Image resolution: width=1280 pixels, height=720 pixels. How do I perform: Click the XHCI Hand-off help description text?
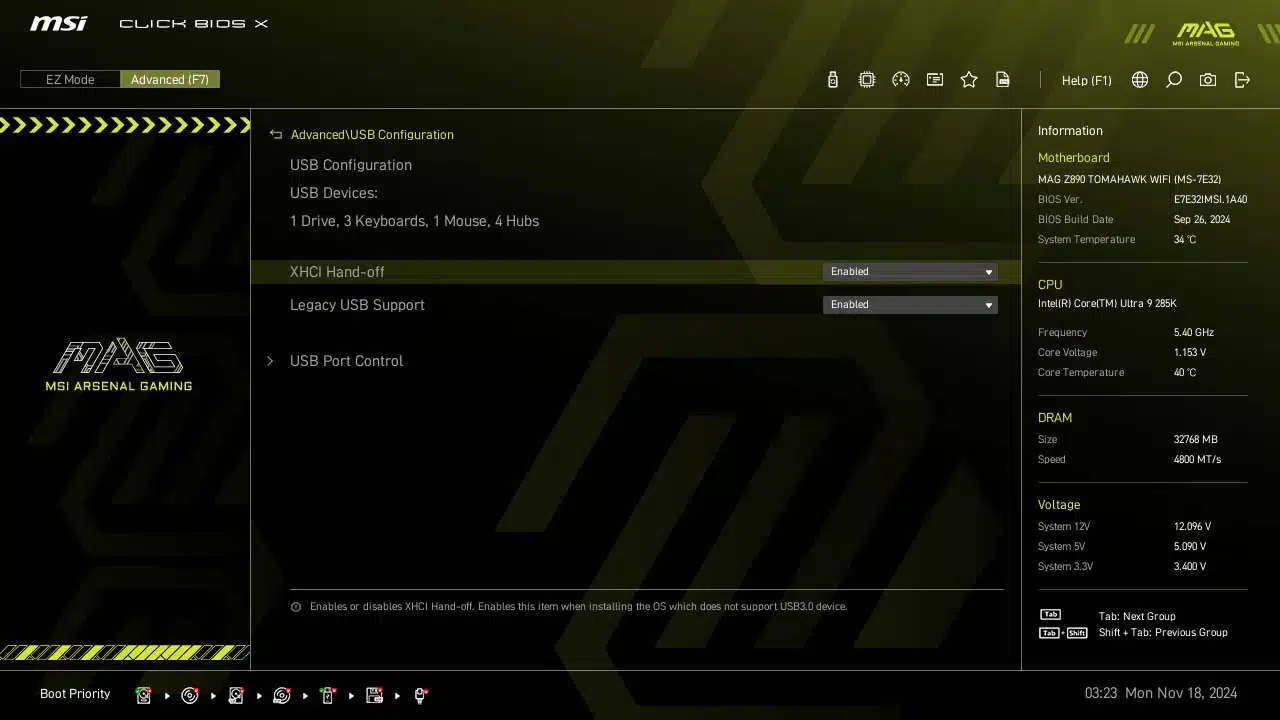tap(578, 607)
